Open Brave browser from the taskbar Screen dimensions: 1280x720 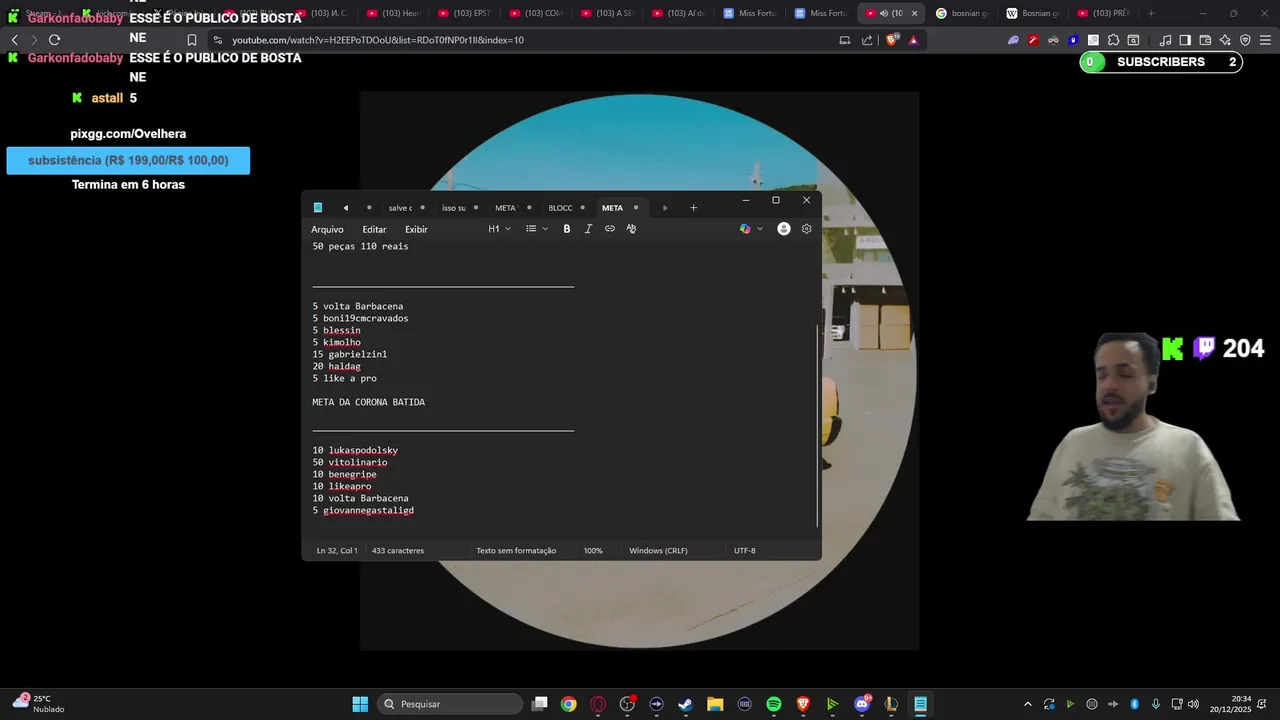pos(803,704)
